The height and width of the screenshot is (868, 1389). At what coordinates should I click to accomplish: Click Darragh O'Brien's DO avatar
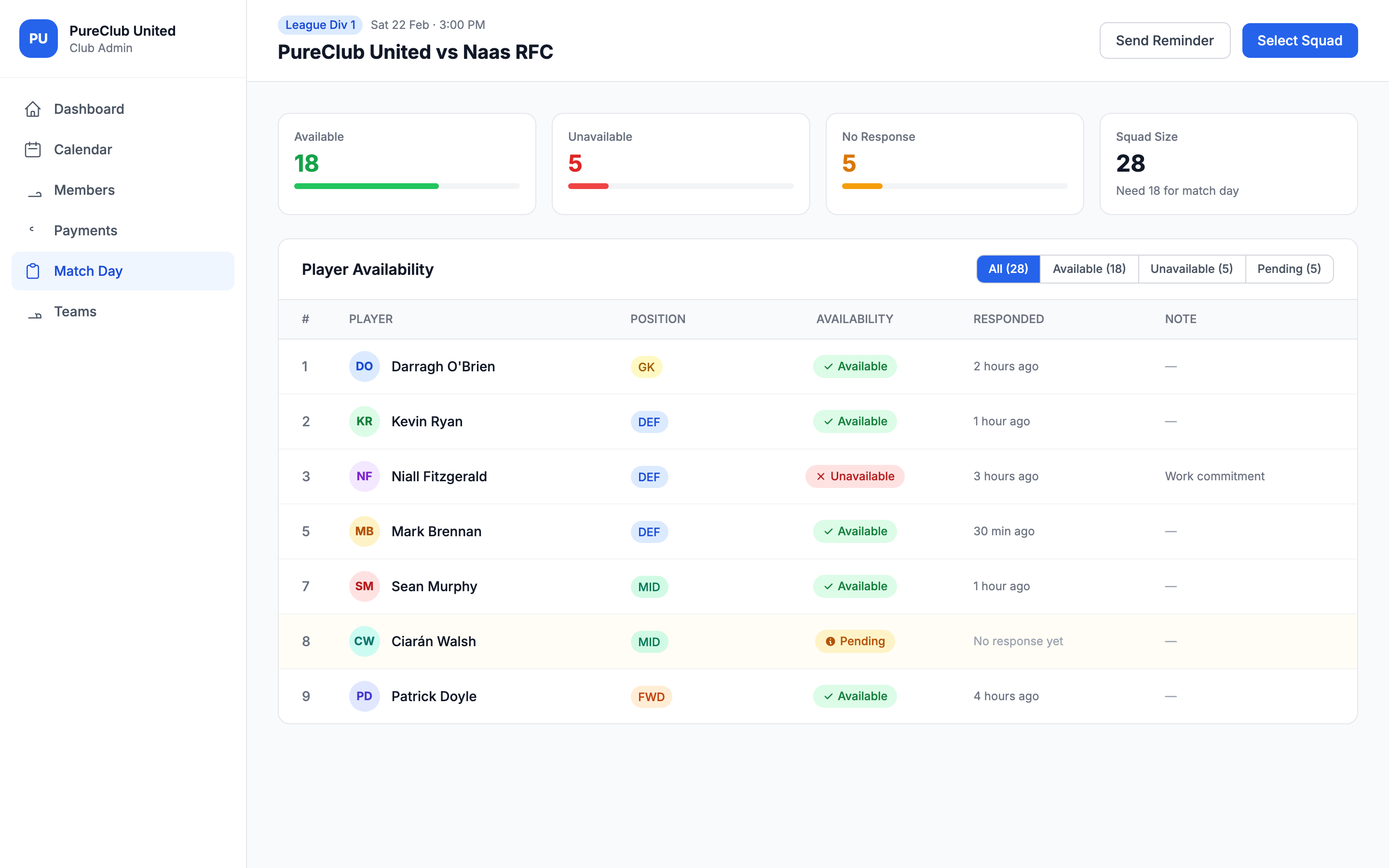click(x=364, y=366)
